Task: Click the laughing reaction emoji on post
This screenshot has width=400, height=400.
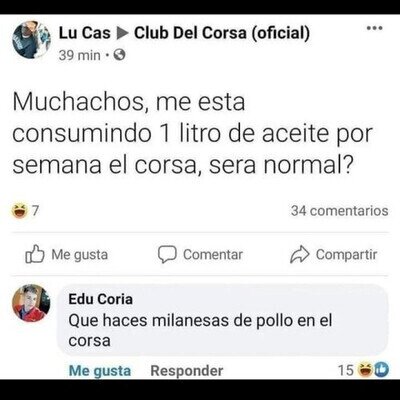Action: [x=19, y=211]
